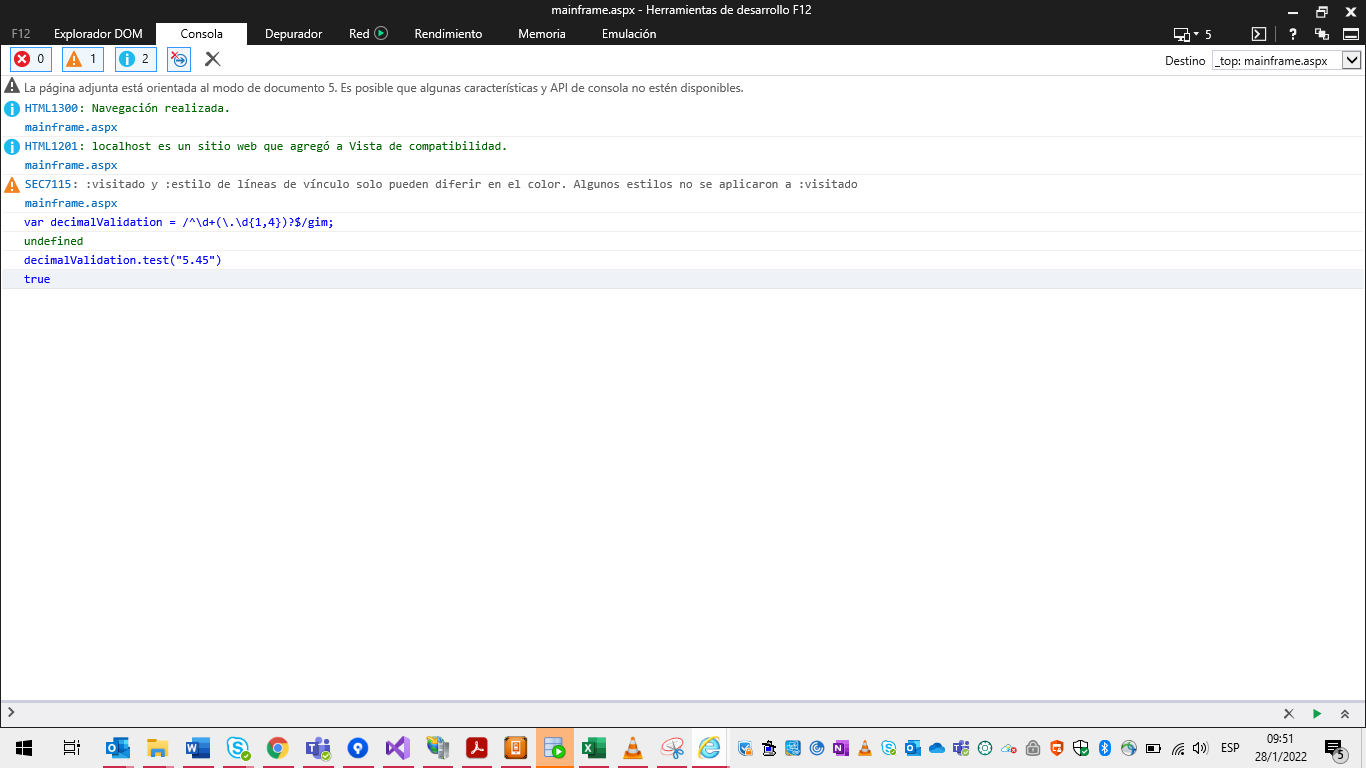Viewport: 1366px width, 768px height.
Task: Toggle the warnings filter showing 1
Action: (83, 59)
